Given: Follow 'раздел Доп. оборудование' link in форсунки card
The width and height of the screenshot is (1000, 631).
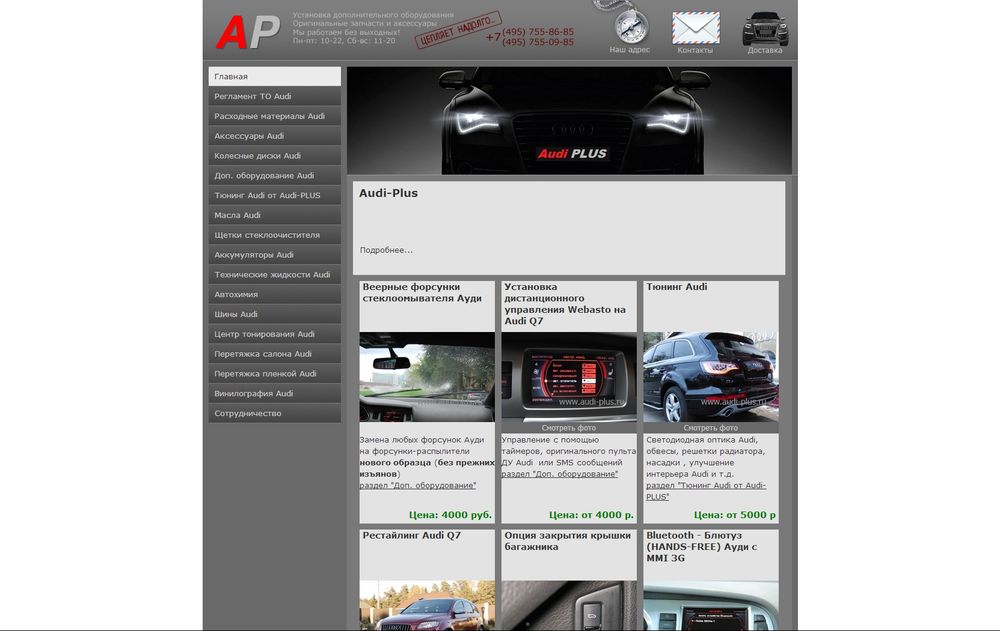Looking at the screenshot, I should [x=418, y=486].
